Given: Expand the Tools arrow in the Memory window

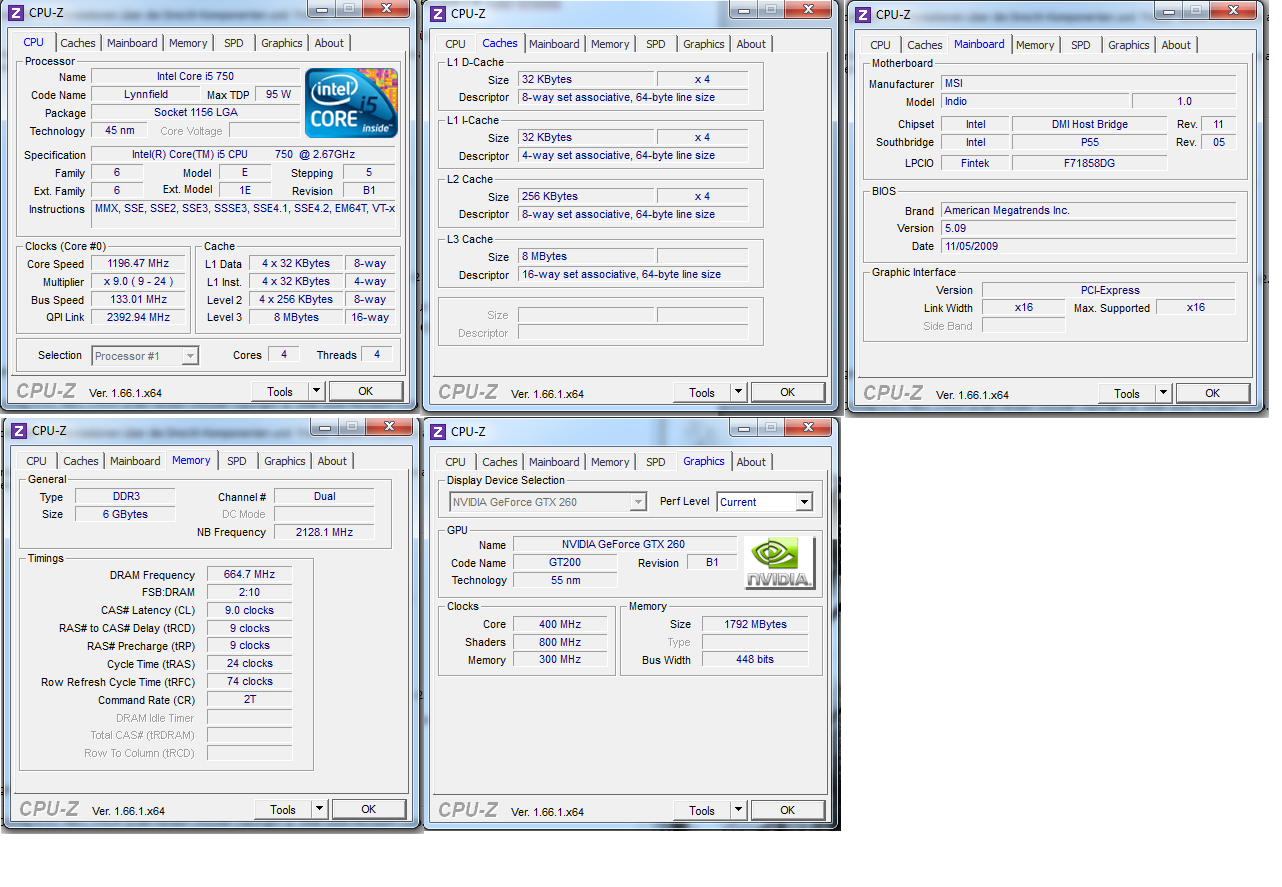Looking at the screenshot, I should 320,809.
